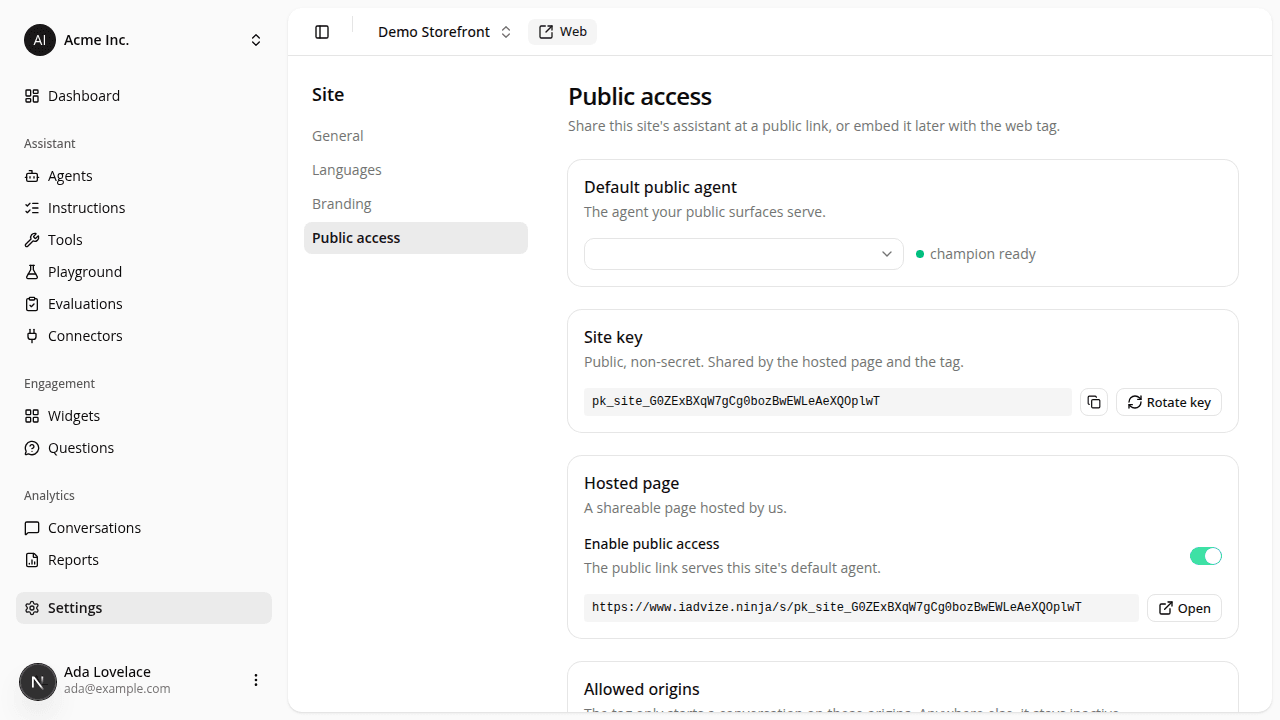Viewport: 1280px width, 720px height.
Task: Click the Tools wrench icon
Action: pos(32,240)
